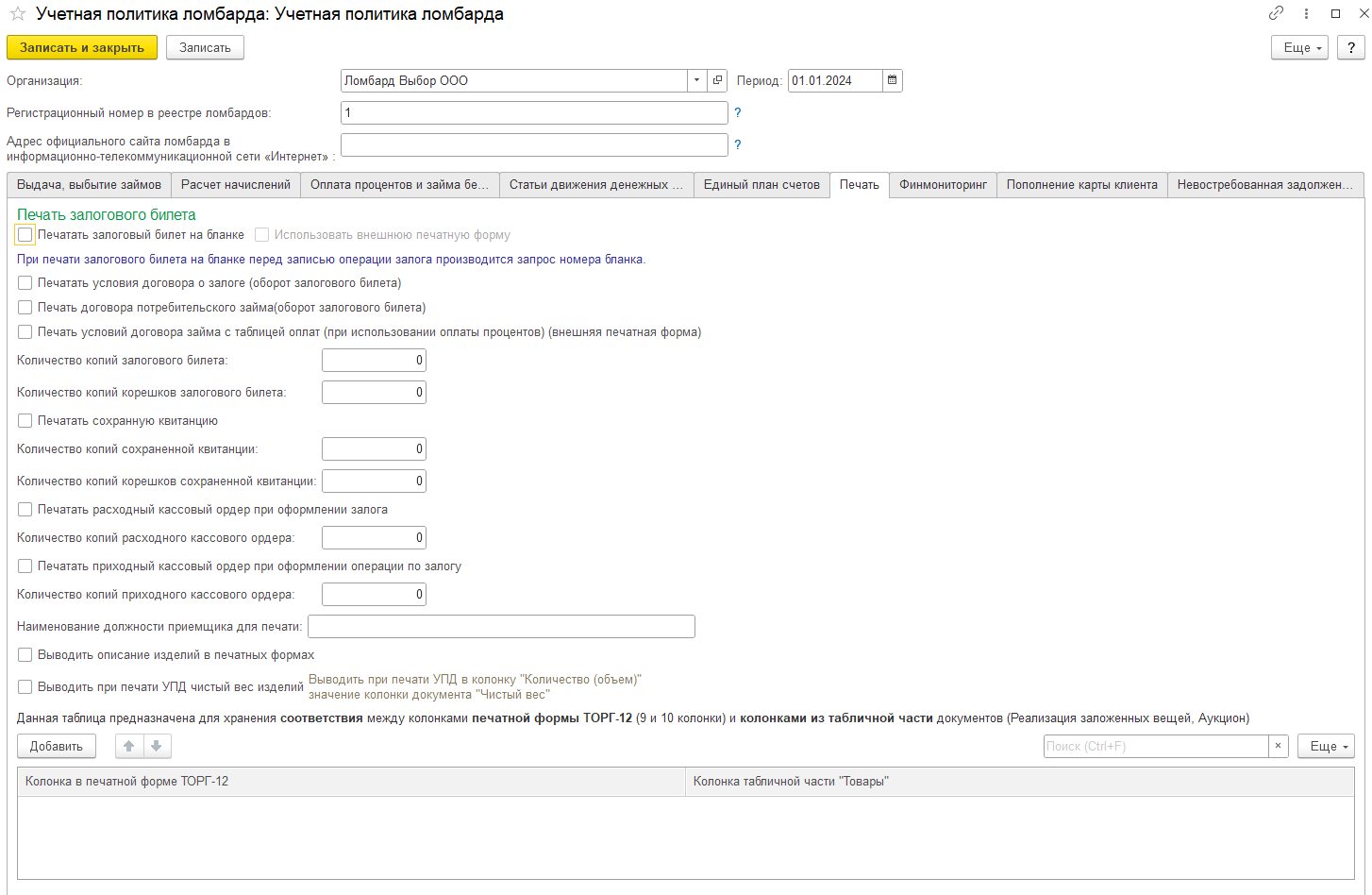Image resolution: width=1372 pixels, height=895 pixels.
Task: Click Количество копий приходного кассового ордера field
Action: pyautogui.click(x=374, y=594)
